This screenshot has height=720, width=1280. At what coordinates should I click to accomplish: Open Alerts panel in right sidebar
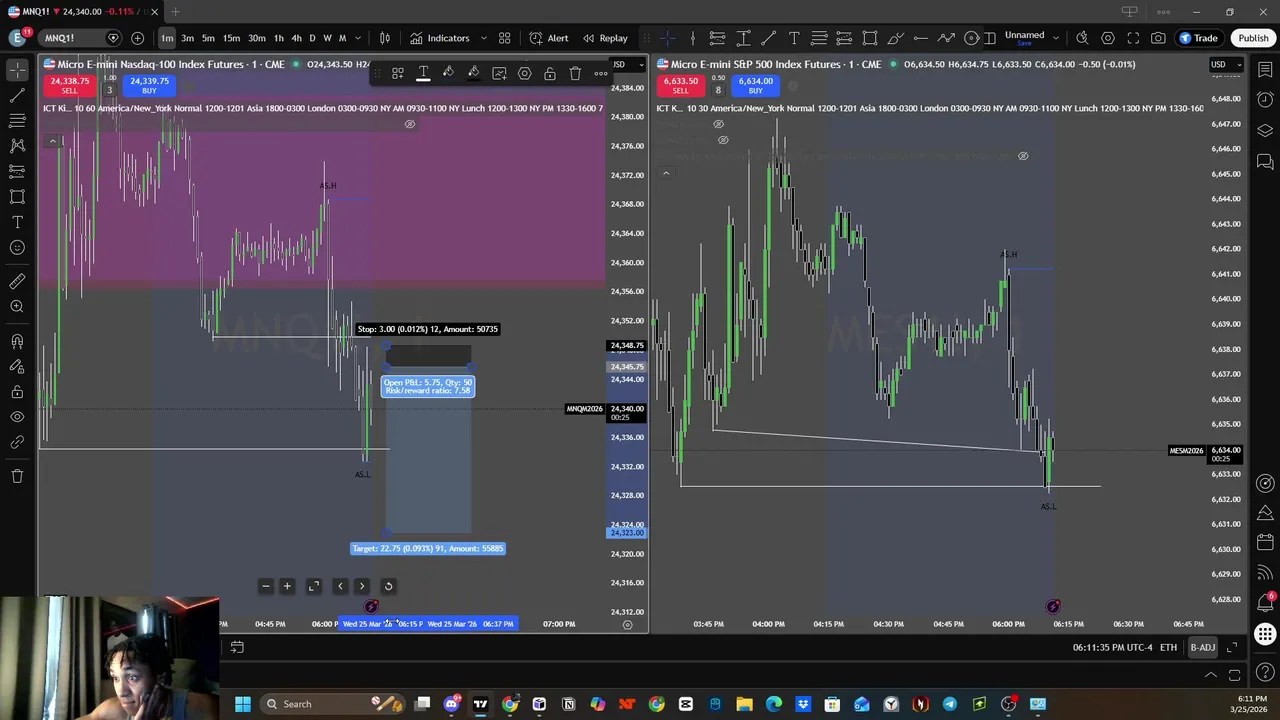pos(1265,99)
